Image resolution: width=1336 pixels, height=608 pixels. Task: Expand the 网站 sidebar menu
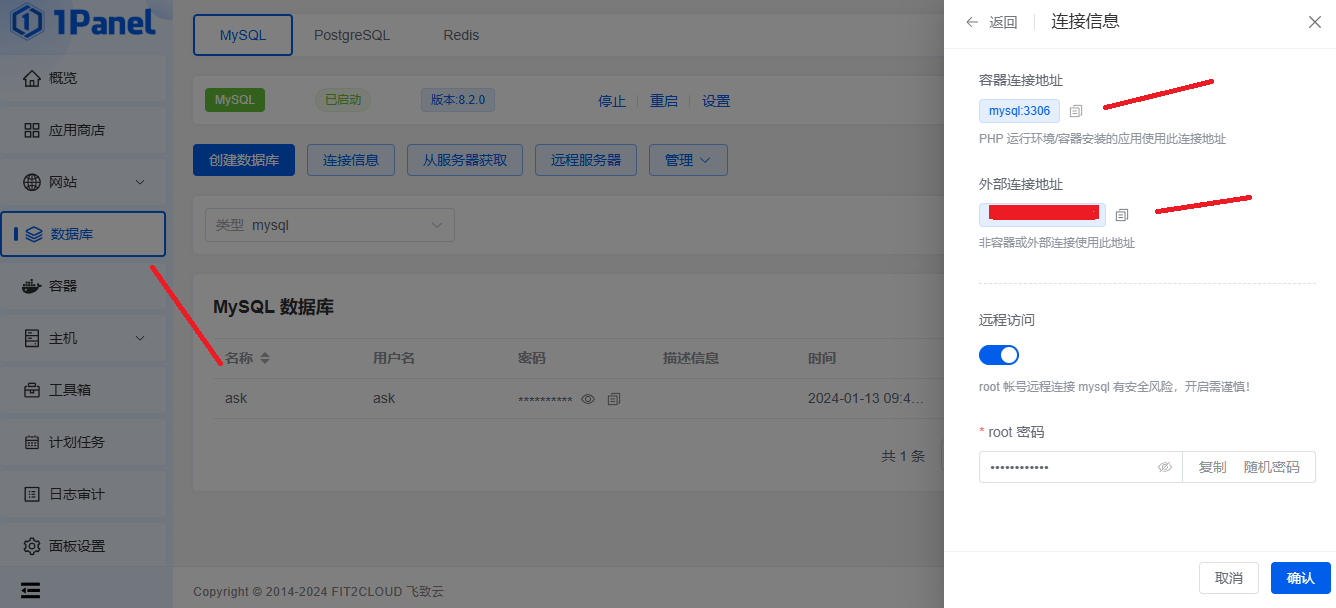(x=83, y=182)
